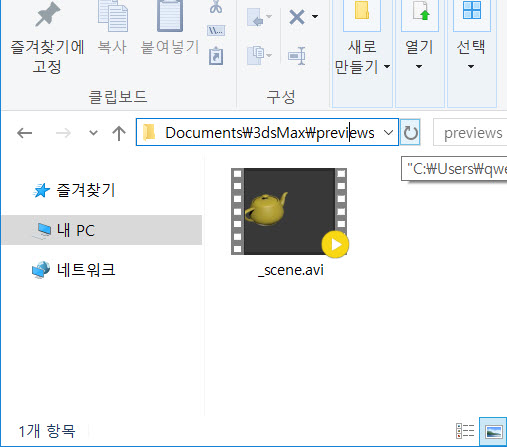Open the recent locations chevron
This screenshot has height=447, width=507.
tap(94, 133)
